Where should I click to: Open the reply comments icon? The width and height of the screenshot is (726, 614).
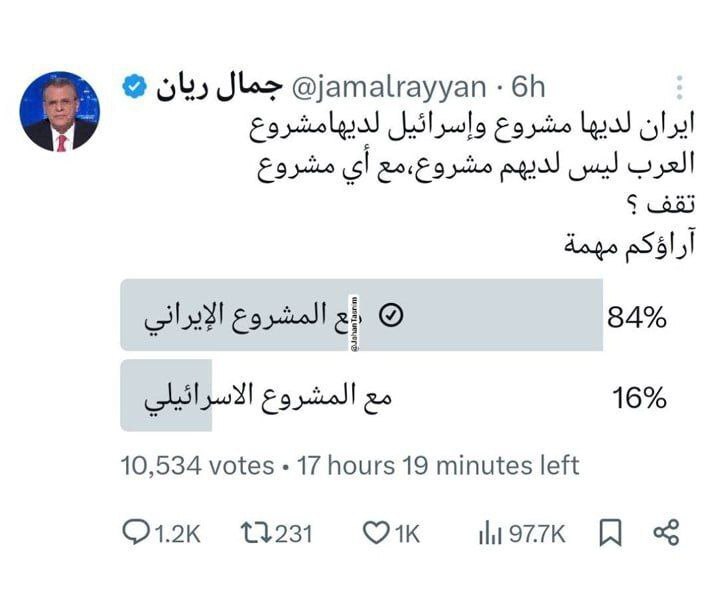point(136,532)
